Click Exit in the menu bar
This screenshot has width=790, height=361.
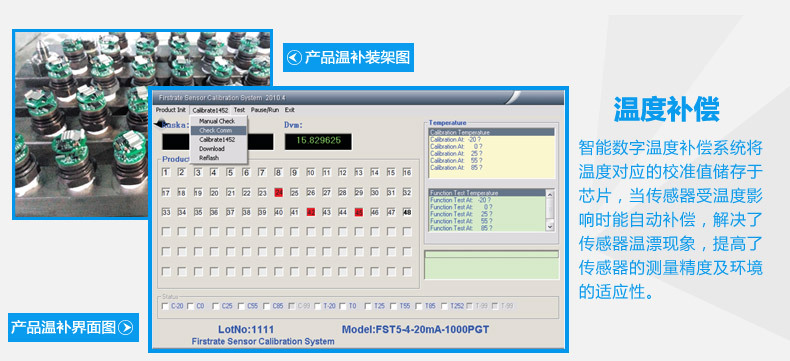[x=290, y=110]
